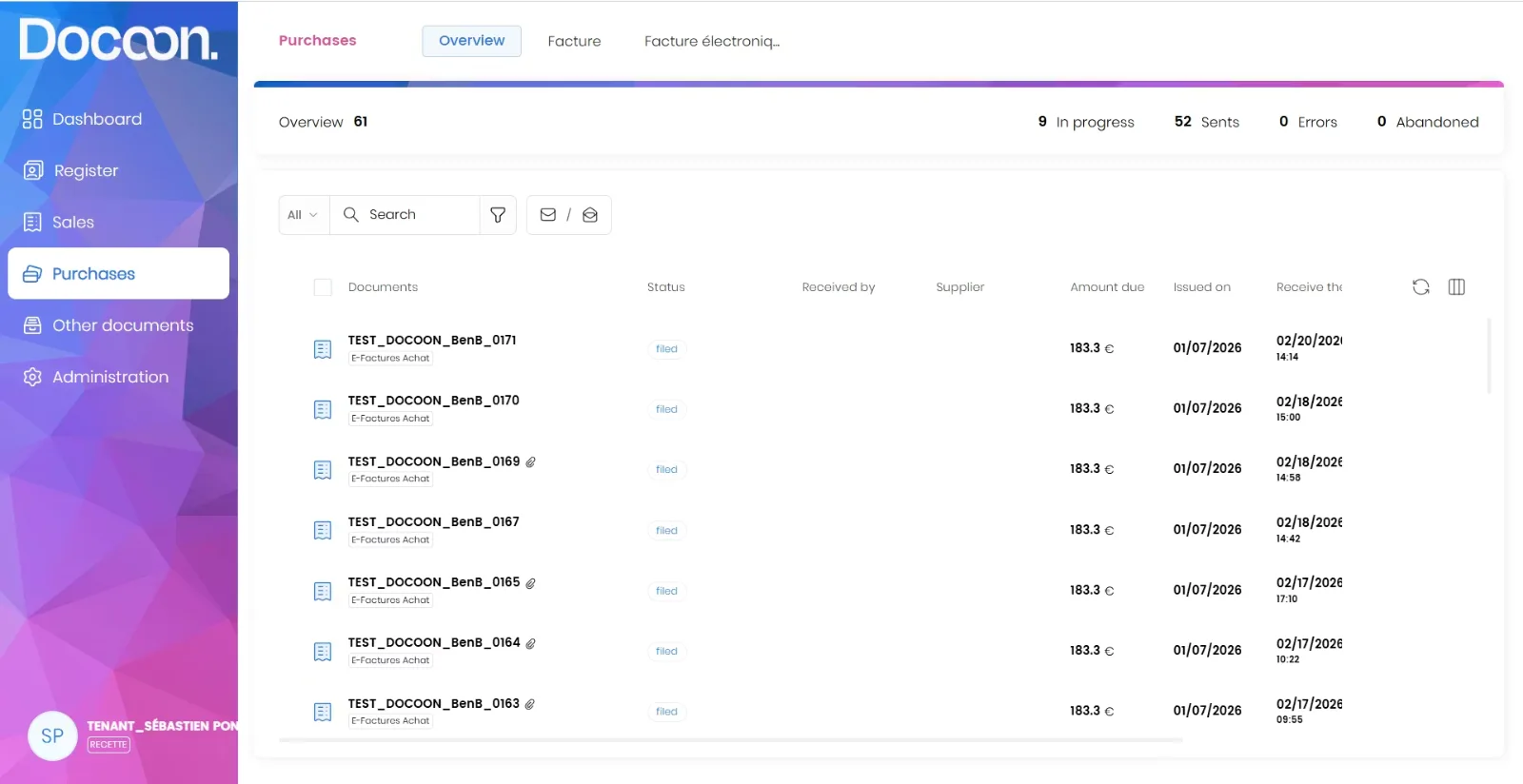Click the opened envelope icon

[x=590, y=215]
